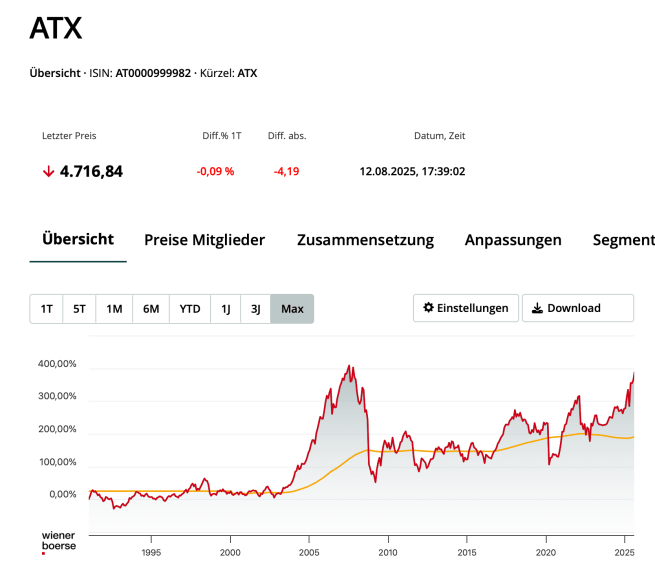Switch chart to 1M range

coord(114,309)
